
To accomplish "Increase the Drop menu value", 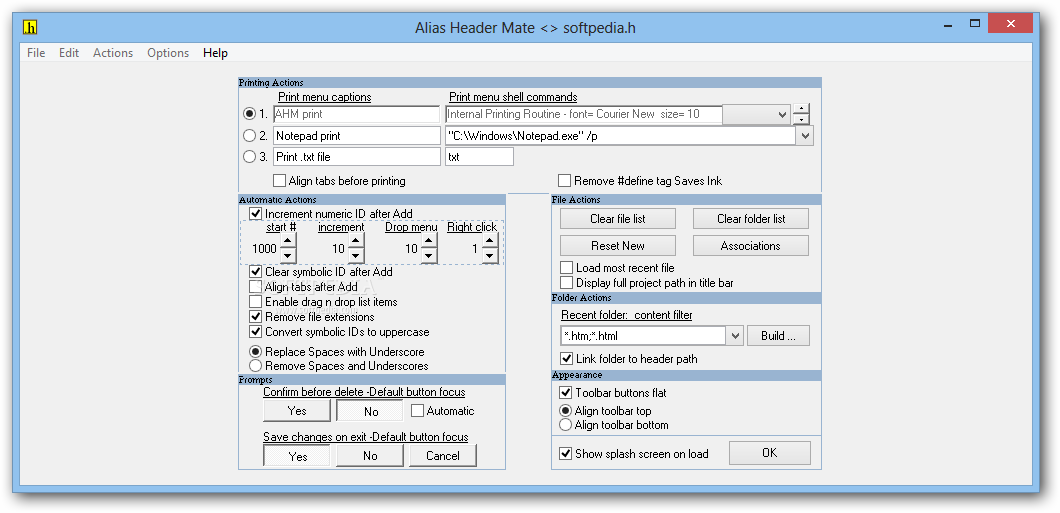I will [429, 242].
